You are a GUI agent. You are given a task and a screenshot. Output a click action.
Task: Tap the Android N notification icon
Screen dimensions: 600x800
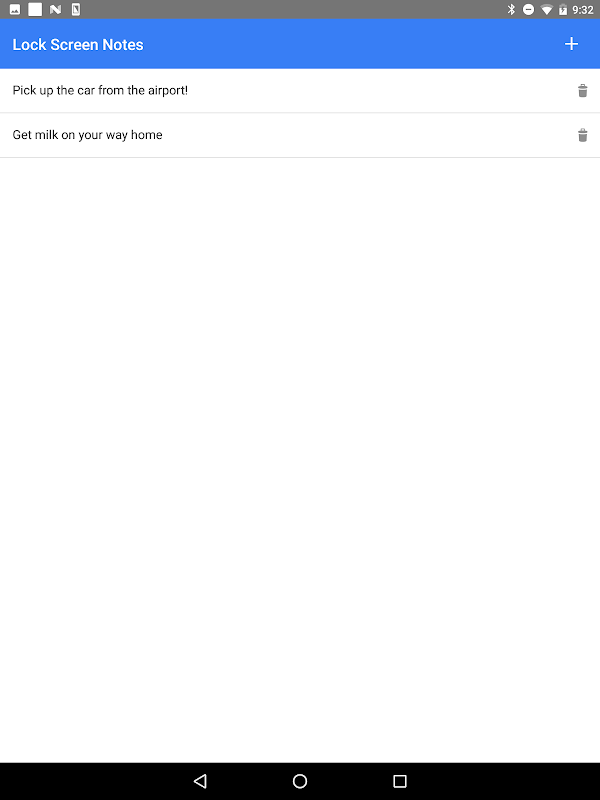56,9
